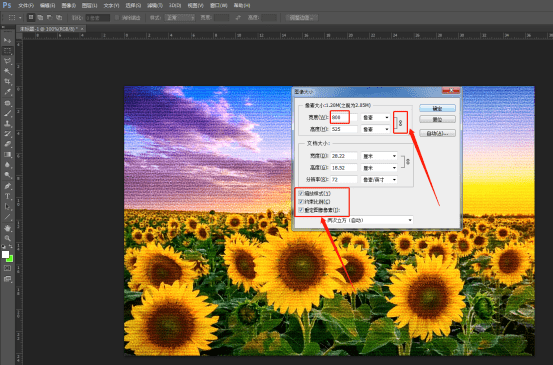Select the Lasso tool
This screenshot has width=553, height=365.
coord(7,61)
